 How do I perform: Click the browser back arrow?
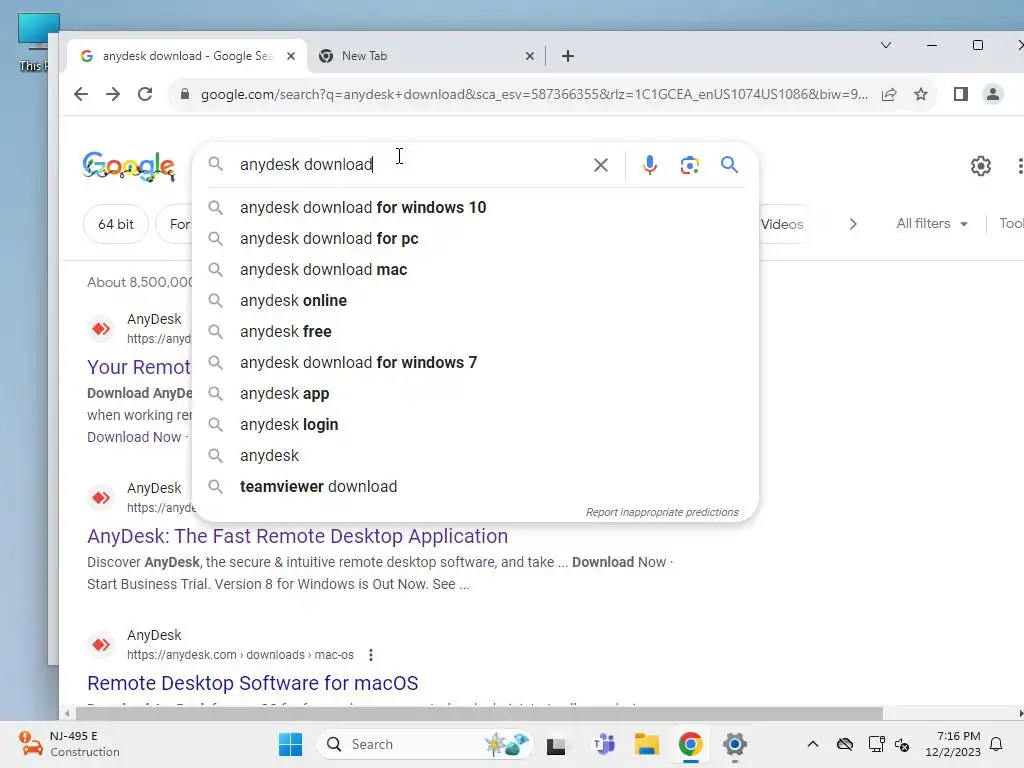81,94
